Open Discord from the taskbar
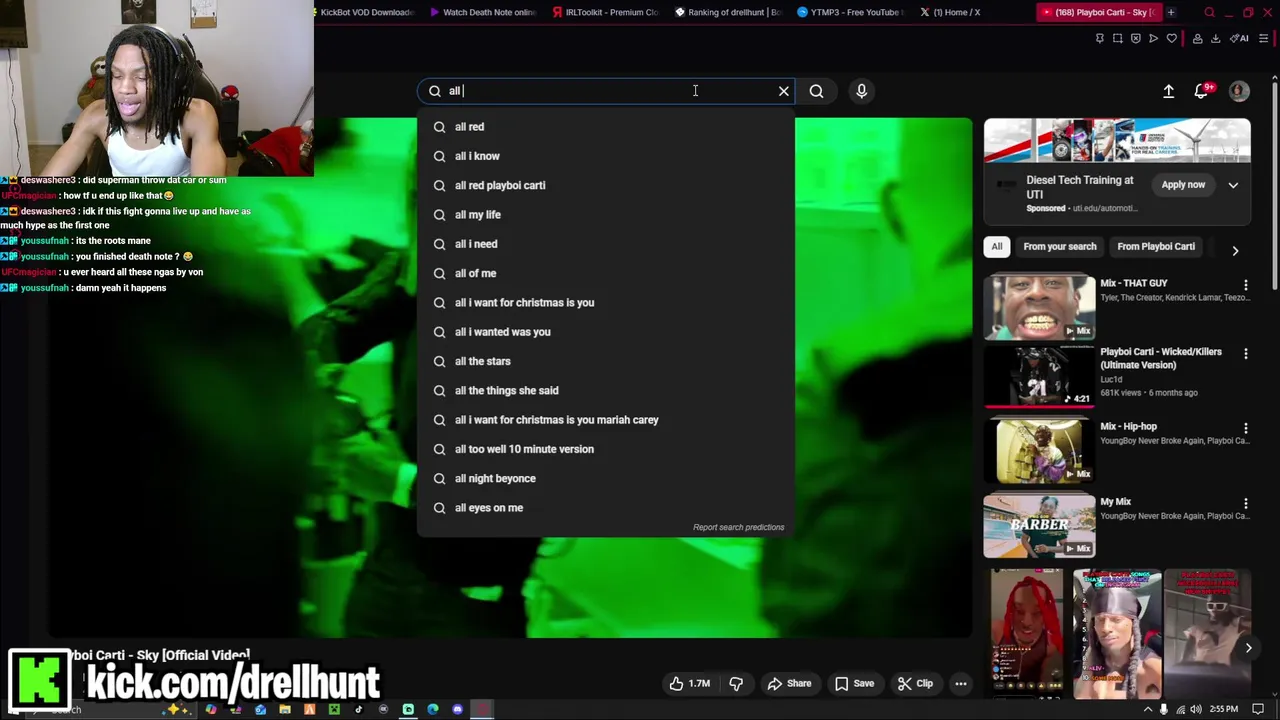The width and height of the screenshot is (1280, 720). pos(458,710)
